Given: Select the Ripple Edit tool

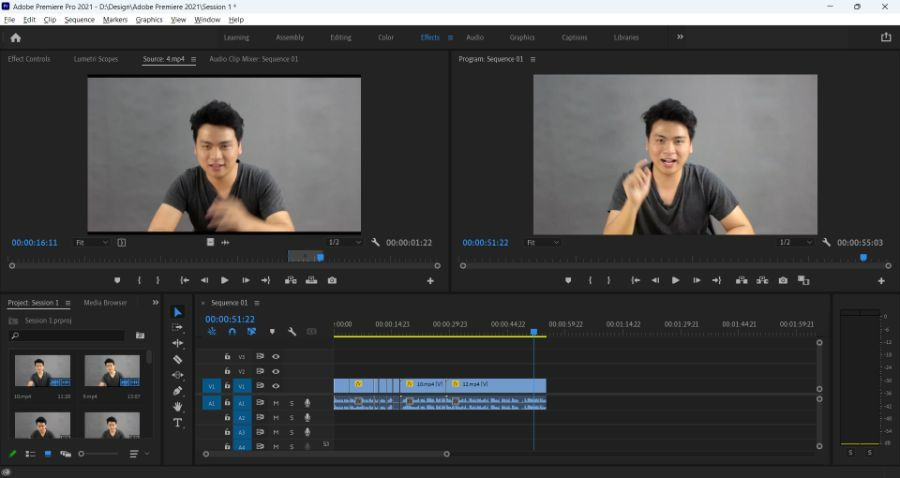Looking at the screenshot, I should 178,343.
